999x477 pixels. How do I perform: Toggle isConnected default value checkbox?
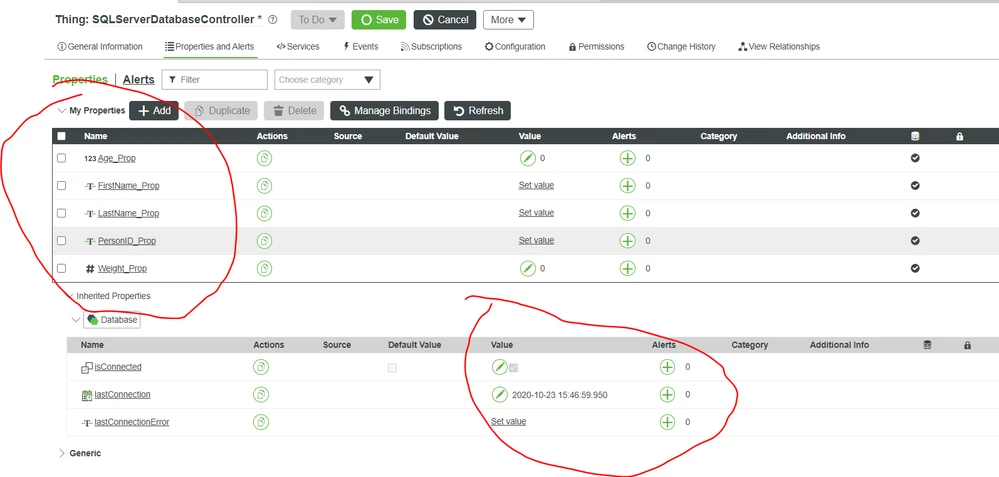pyautogui.click(x=392, y=367)
